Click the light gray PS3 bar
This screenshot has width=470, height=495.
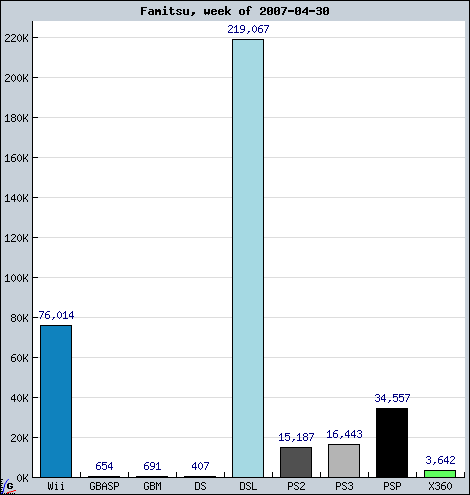[344, 461]
